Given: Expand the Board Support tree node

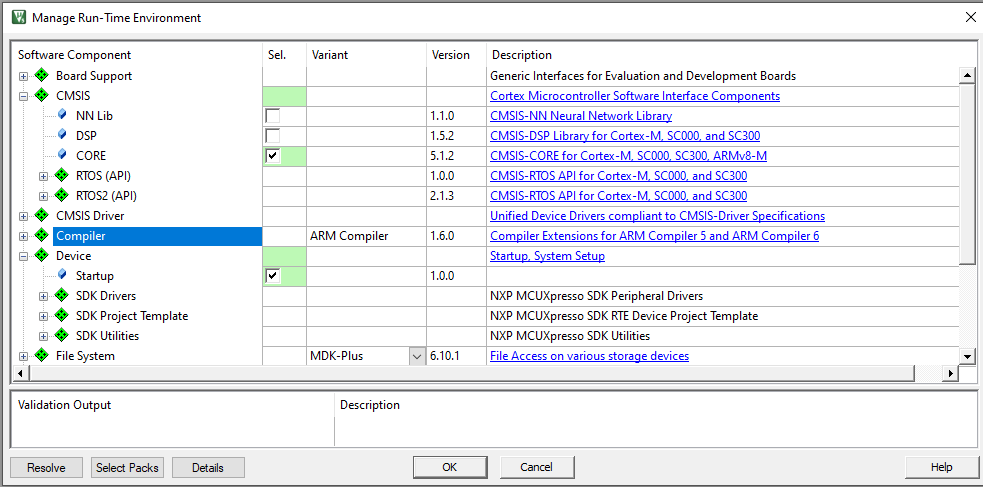Looking at the screenshot, I should click(x=23, y=76).
